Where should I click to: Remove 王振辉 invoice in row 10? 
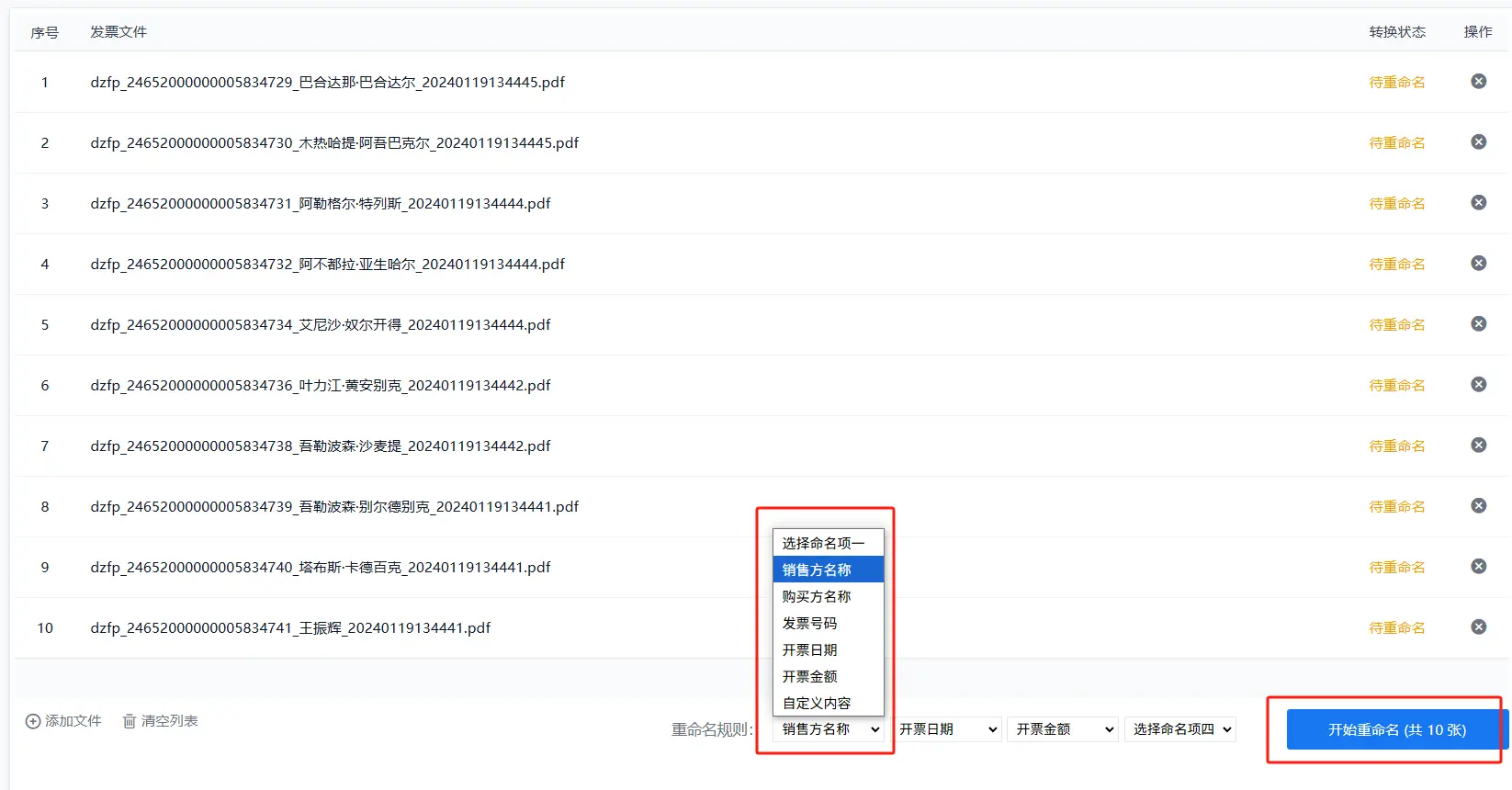[x=1478, y=627]
